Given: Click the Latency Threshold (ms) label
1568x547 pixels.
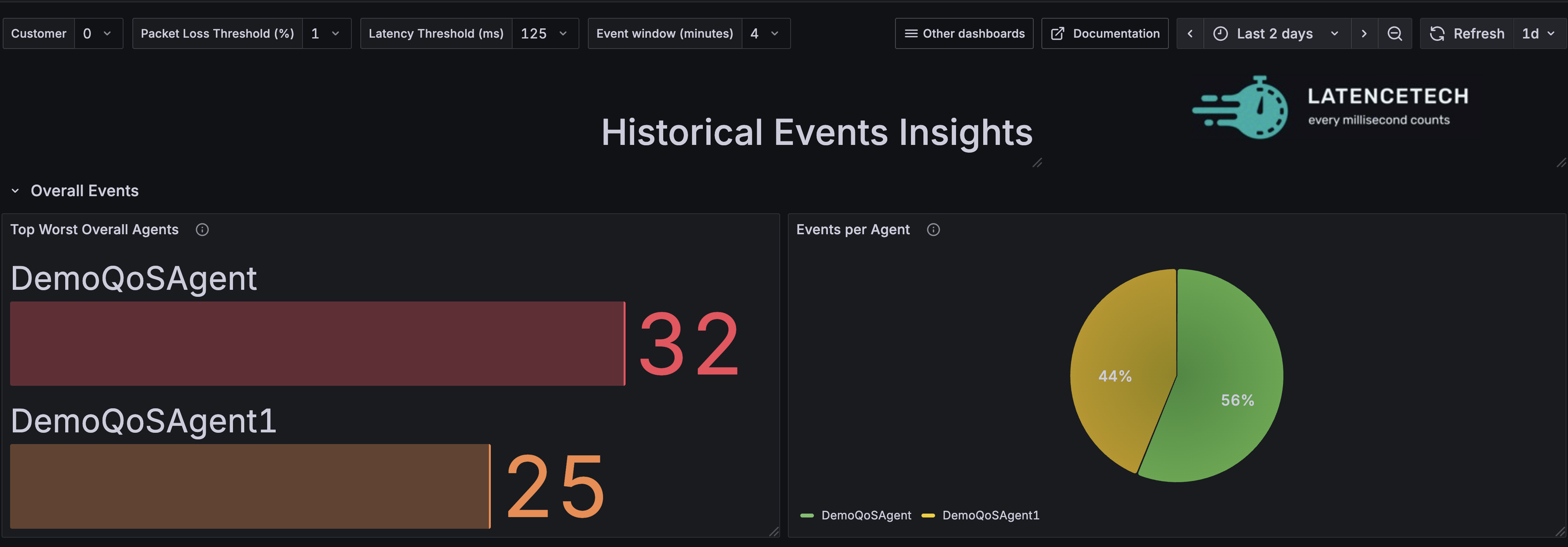Looking at the screenshot, I should point(436,33).
